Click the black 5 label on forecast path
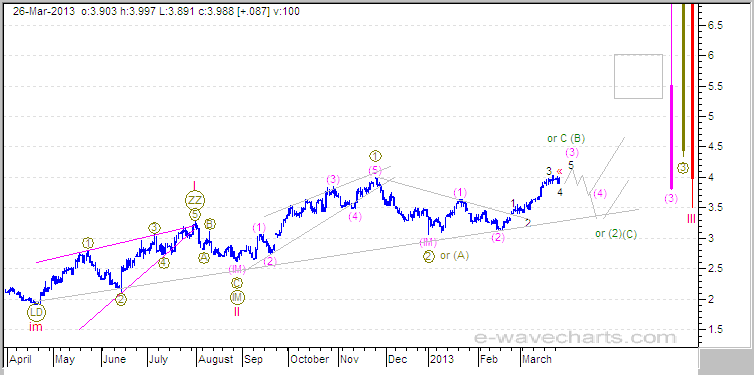 [x=571, y=165]
